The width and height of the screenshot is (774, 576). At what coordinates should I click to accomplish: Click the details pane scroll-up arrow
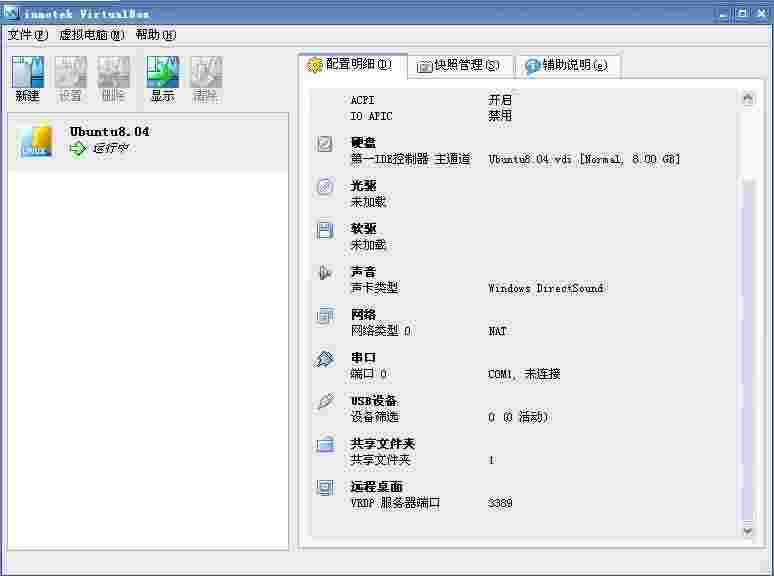tap(748, 99)
